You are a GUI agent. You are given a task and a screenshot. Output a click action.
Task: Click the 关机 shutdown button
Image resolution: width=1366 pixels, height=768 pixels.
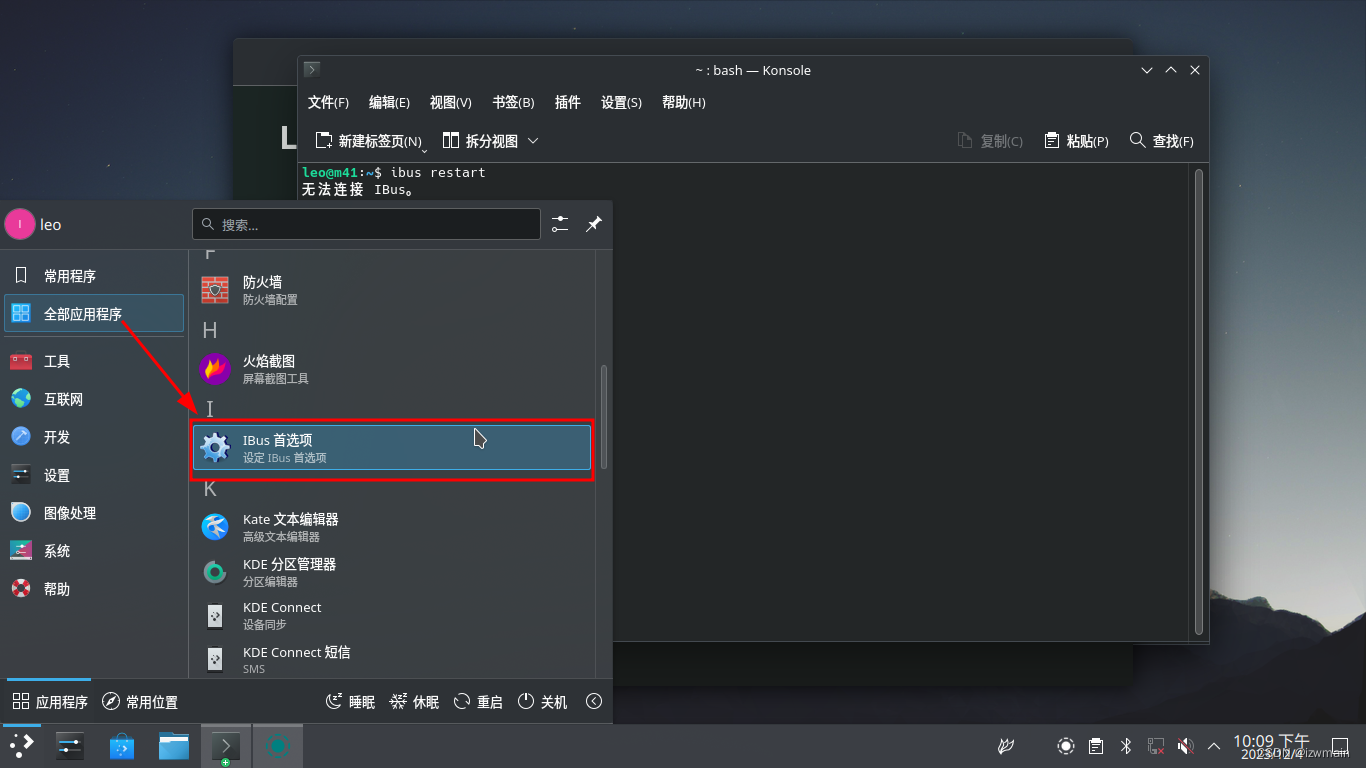tap(542, 702)
